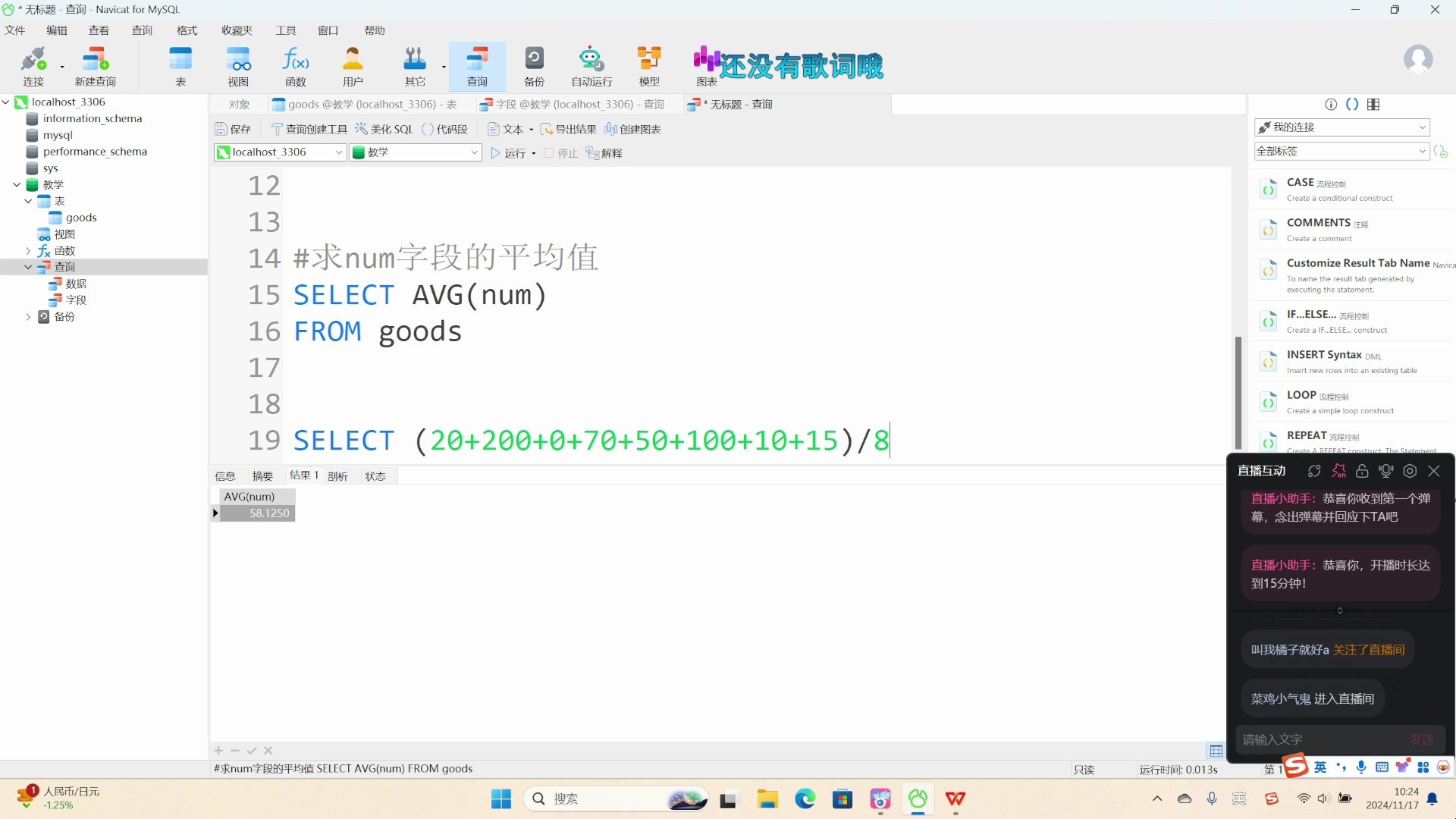1456x819 pixels.
Task: Expand the 备份 tree node
Action: pyautogui.click(x=28, y=317)
